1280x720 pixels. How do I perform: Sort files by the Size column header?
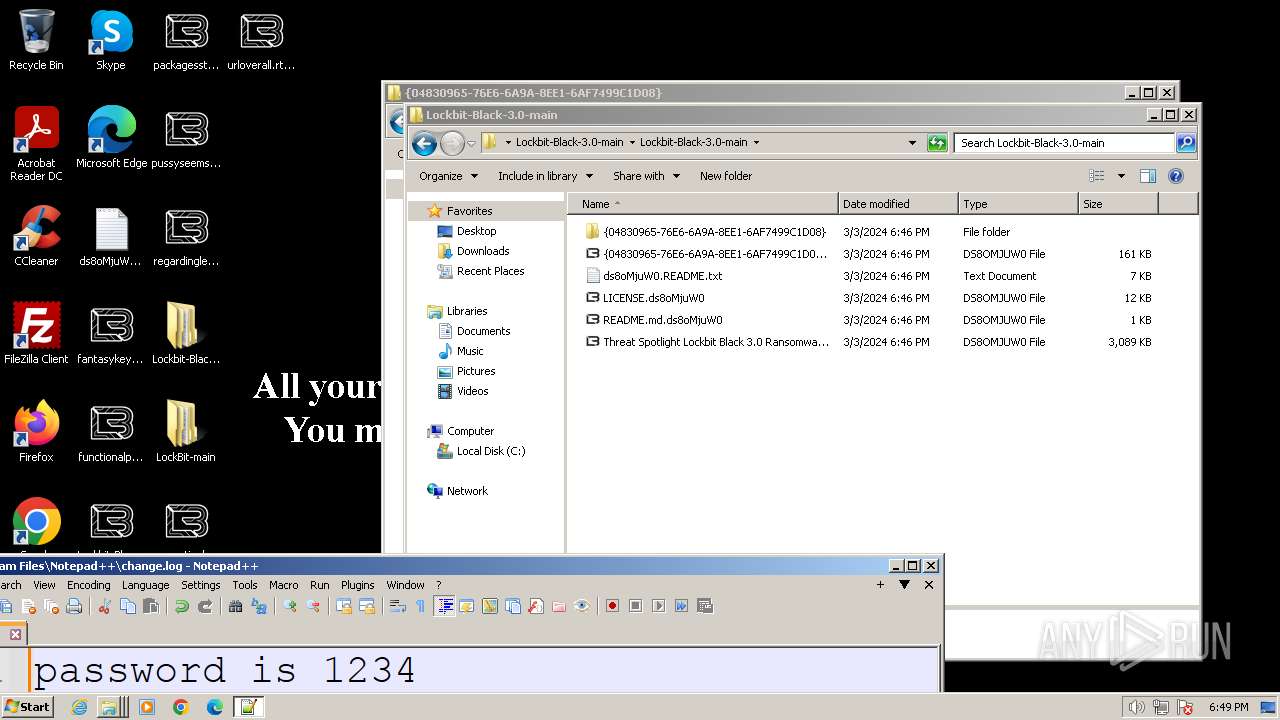pyautogui.click(x=1118, y=204)
